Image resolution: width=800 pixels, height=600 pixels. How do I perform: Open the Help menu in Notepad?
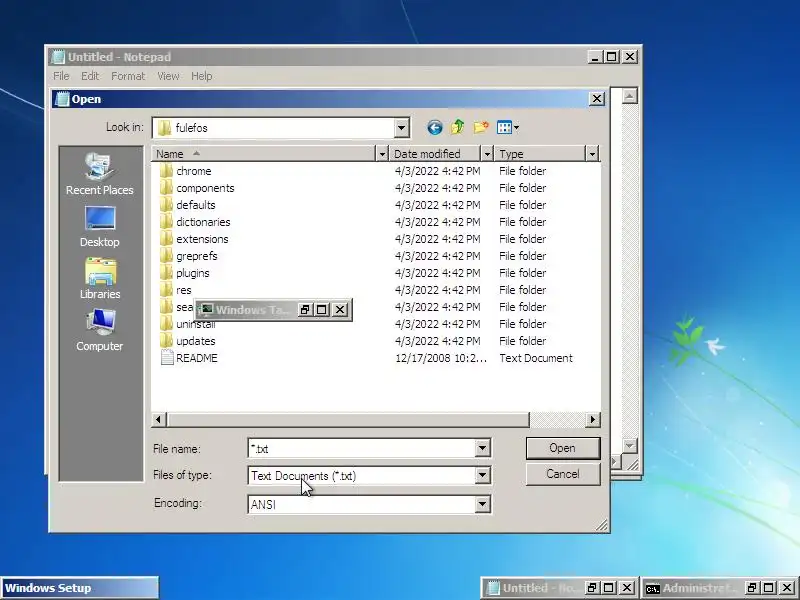point(202,76)
